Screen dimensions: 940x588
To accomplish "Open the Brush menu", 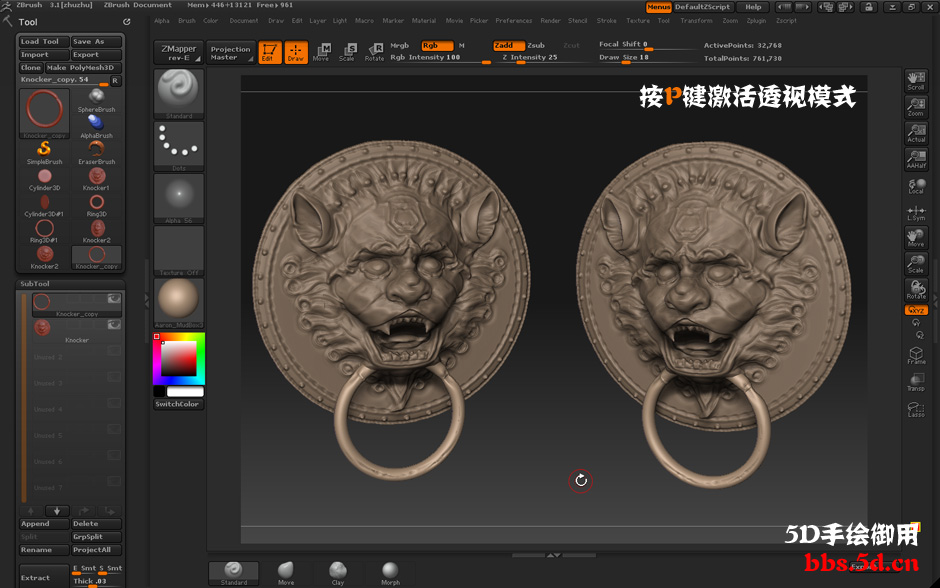I will click(186, 20).
